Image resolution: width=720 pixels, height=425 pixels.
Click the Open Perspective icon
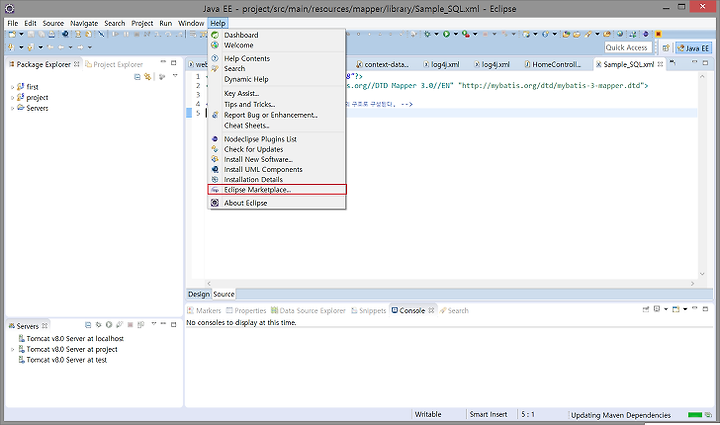[x=666, y=48]
